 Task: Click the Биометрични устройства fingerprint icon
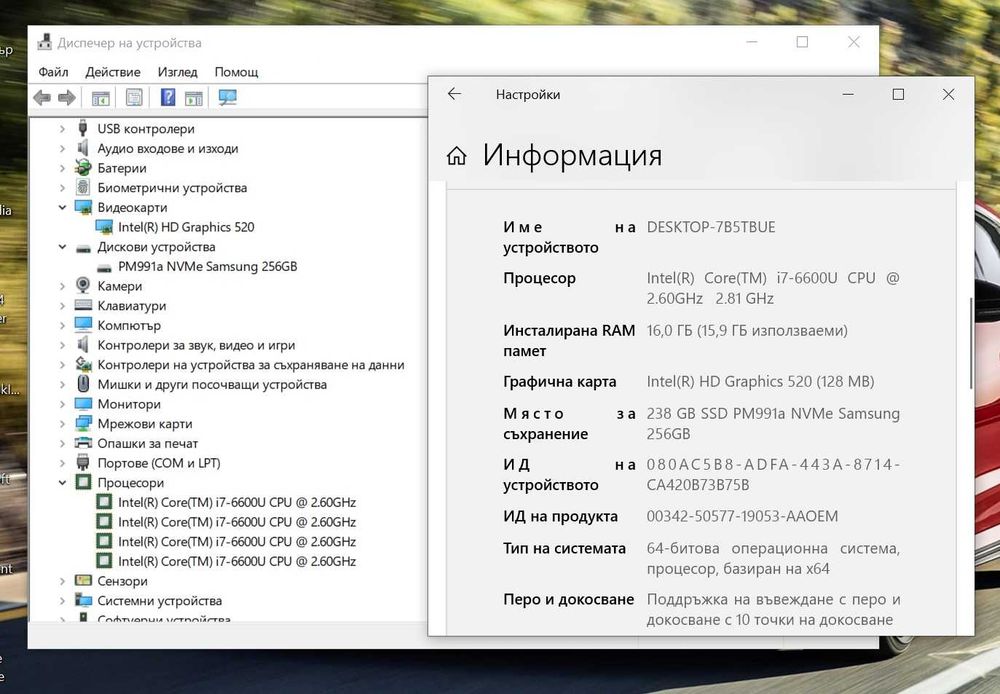83,187
